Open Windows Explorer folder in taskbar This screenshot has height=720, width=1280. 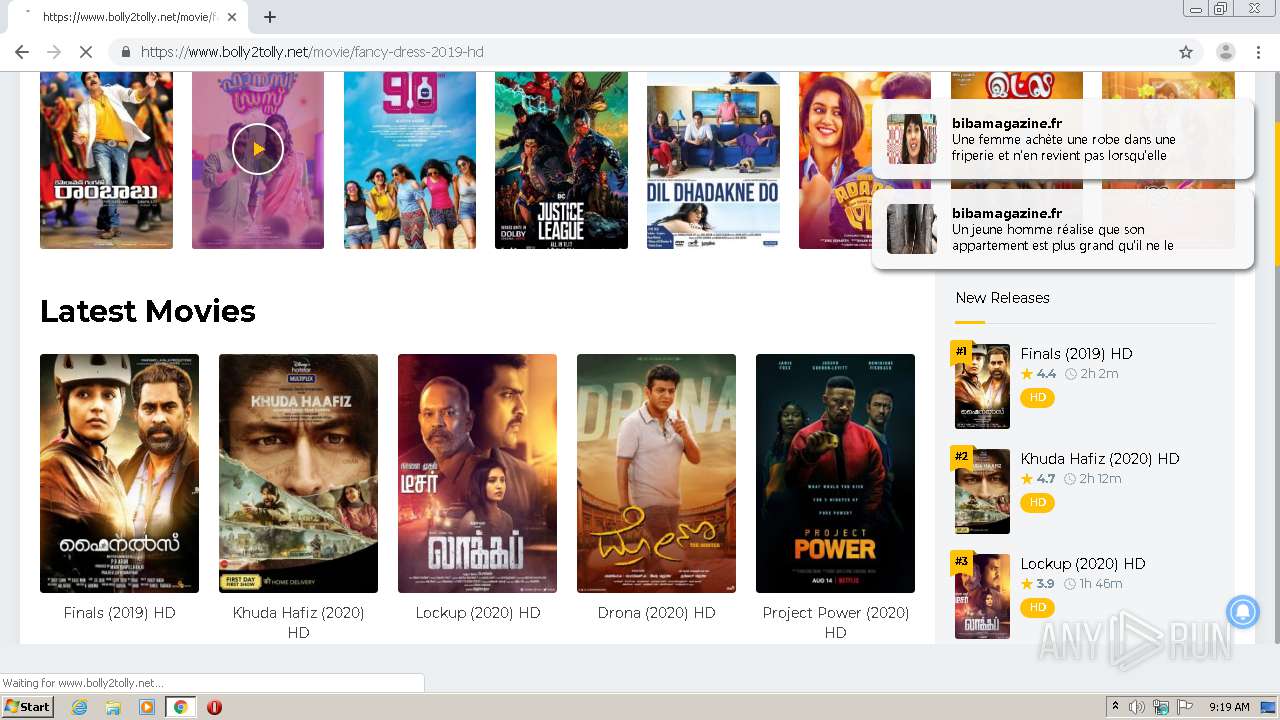tap(113, 707)
